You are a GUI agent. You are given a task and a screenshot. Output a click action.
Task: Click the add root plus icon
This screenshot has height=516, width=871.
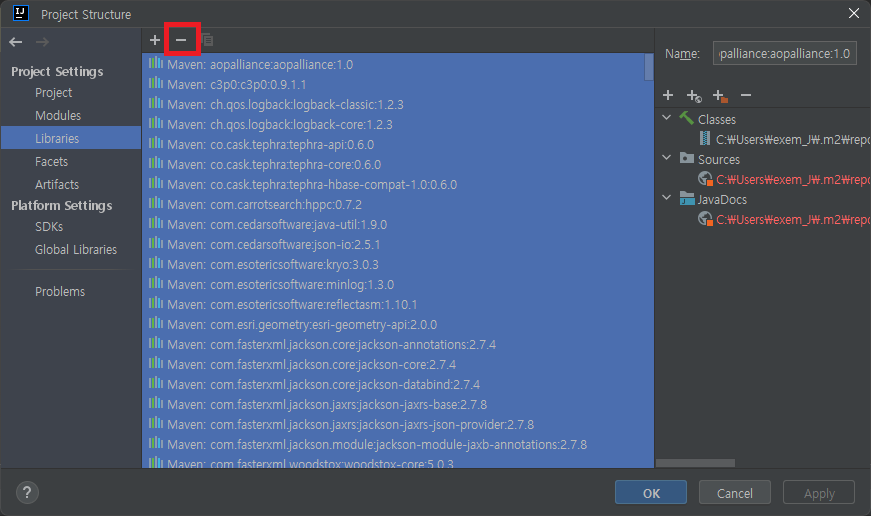[668, 96]
